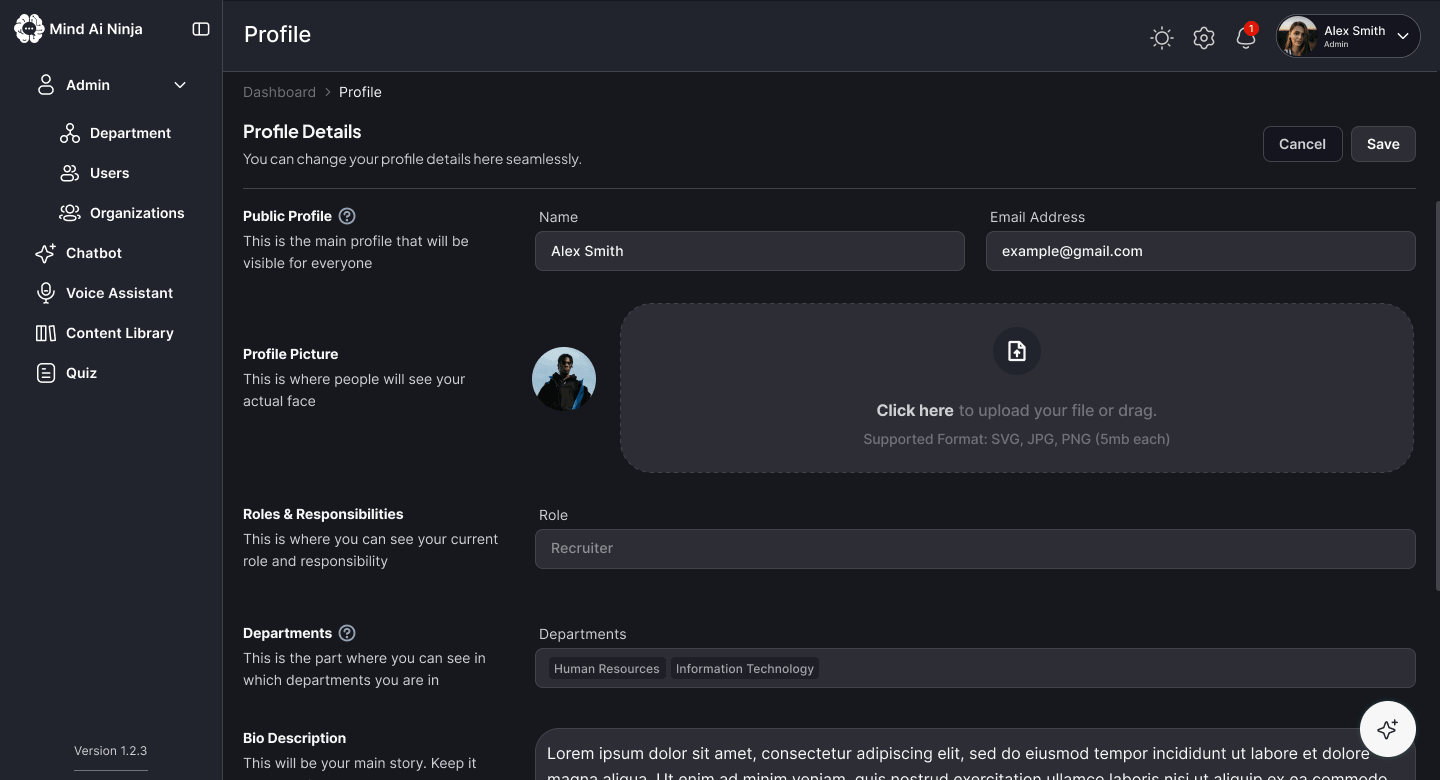
Task: Click Alex Smith header avatar
Action: [1298, 37]
